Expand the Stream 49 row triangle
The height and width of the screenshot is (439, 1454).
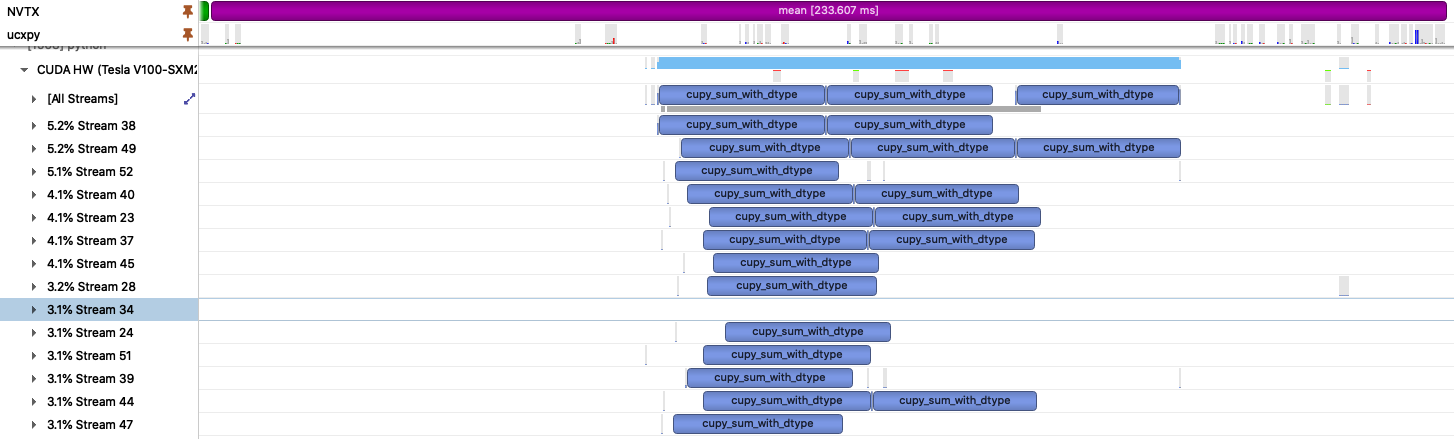tap(34, 149)
